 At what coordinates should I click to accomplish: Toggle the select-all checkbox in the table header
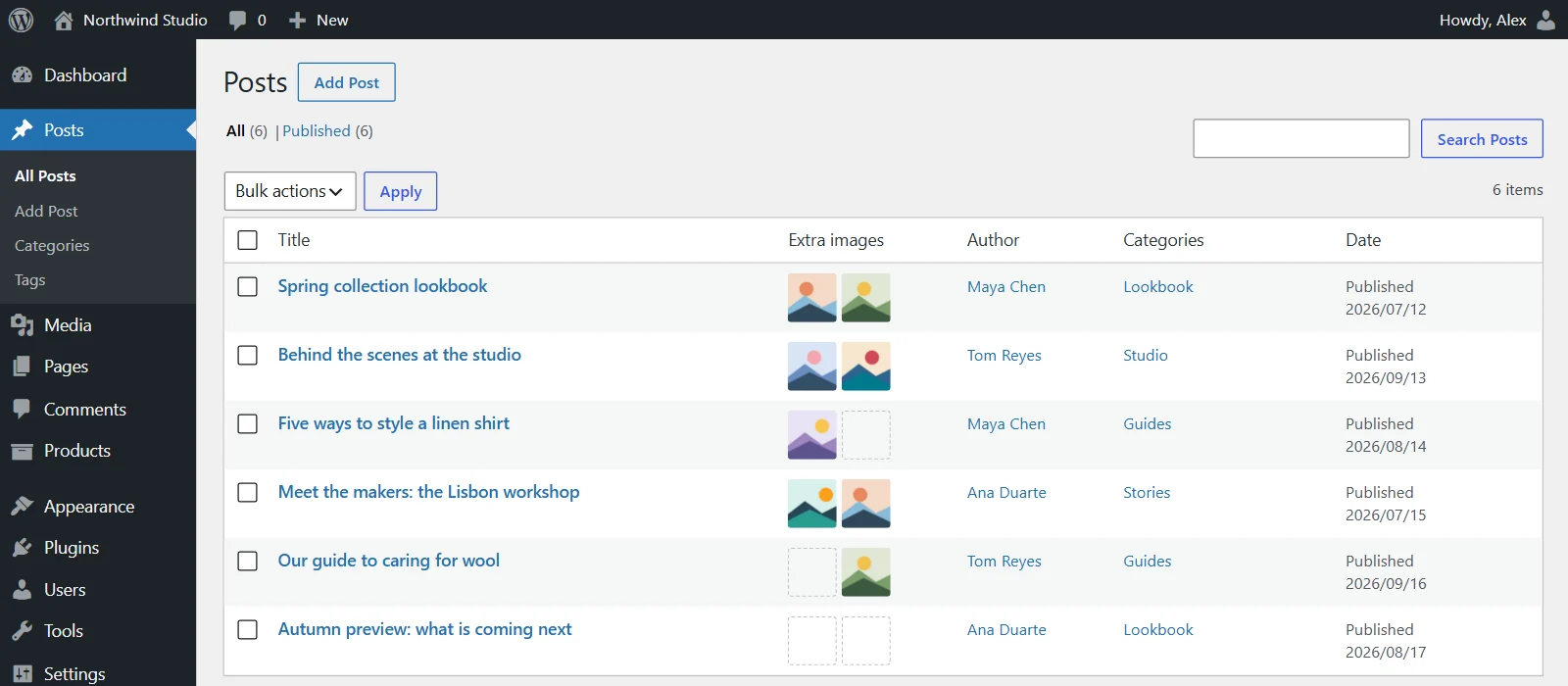[248, 240]
